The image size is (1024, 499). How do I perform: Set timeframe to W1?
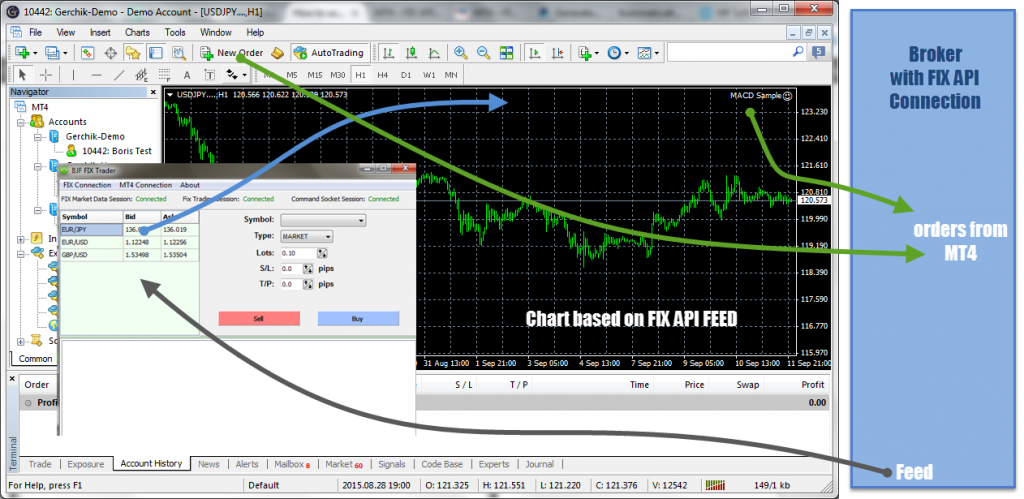click(428, 75)
